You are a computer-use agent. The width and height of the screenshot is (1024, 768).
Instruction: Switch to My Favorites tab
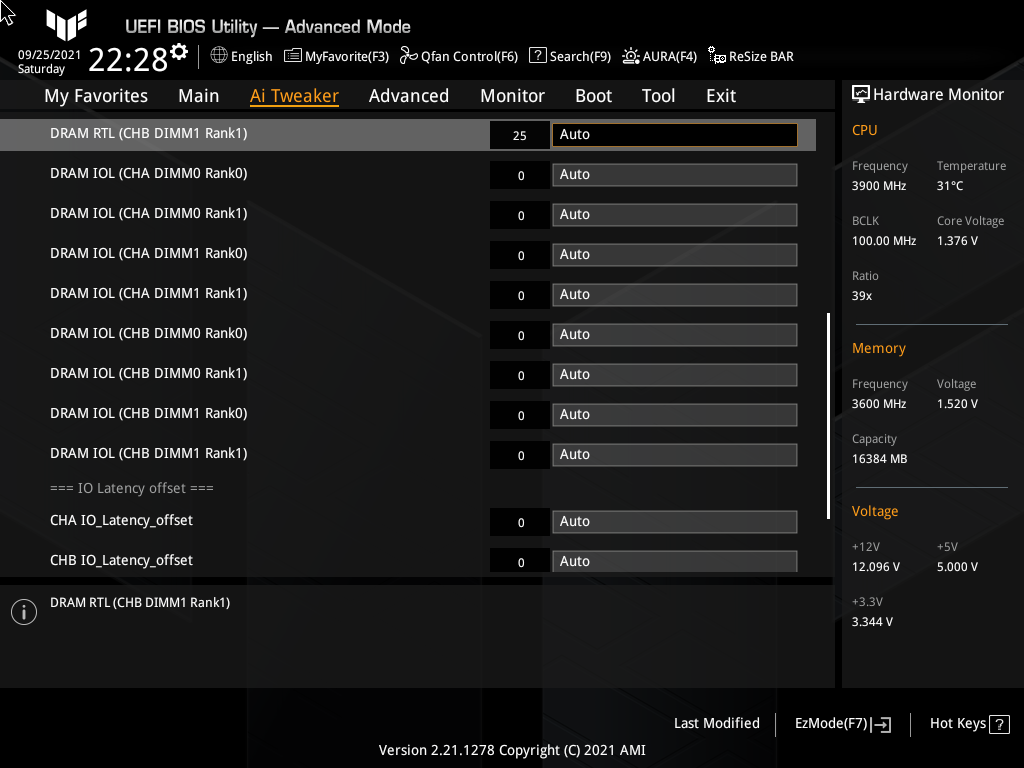pyautogui.click(x=96, y=96)
